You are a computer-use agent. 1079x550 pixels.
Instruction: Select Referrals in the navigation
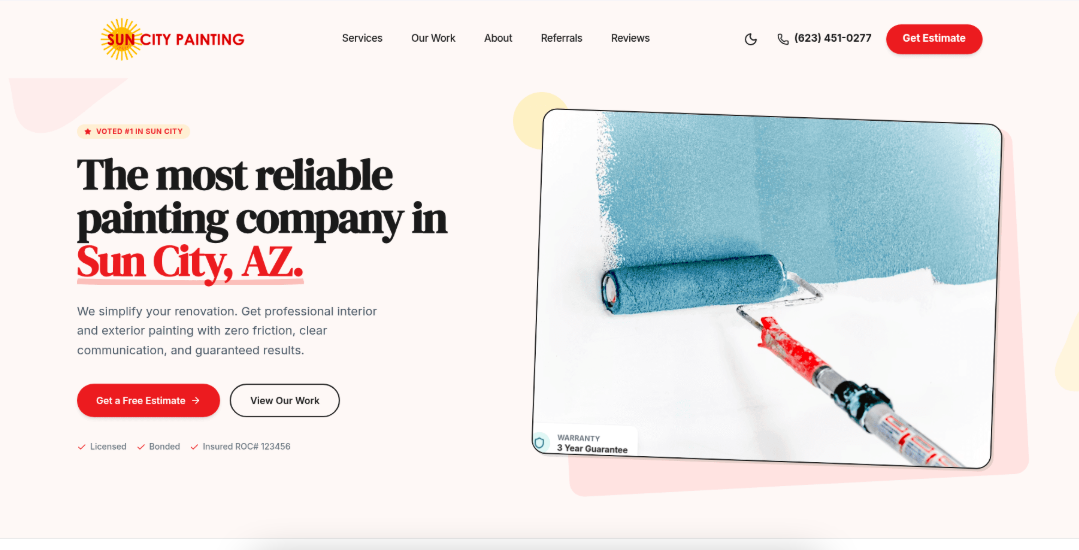562,39
